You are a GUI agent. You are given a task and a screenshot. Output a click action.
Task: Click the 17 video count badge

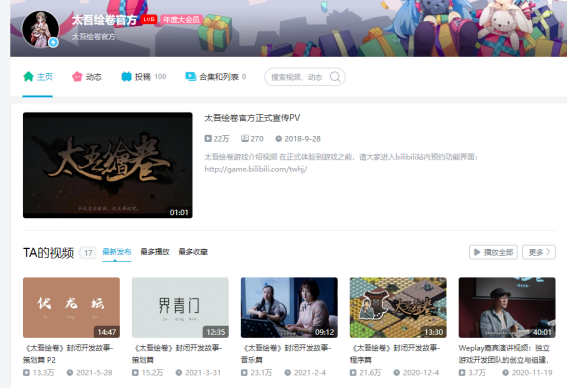pos(88,253)
